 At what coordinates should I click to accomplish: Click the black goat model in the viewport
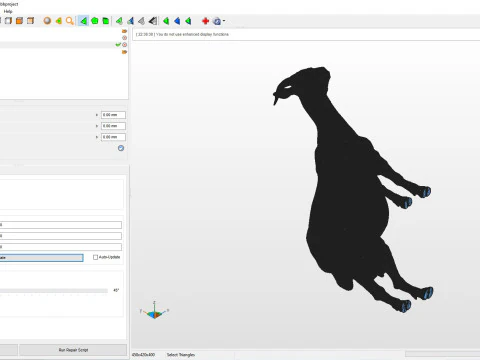tap(347, 187)
